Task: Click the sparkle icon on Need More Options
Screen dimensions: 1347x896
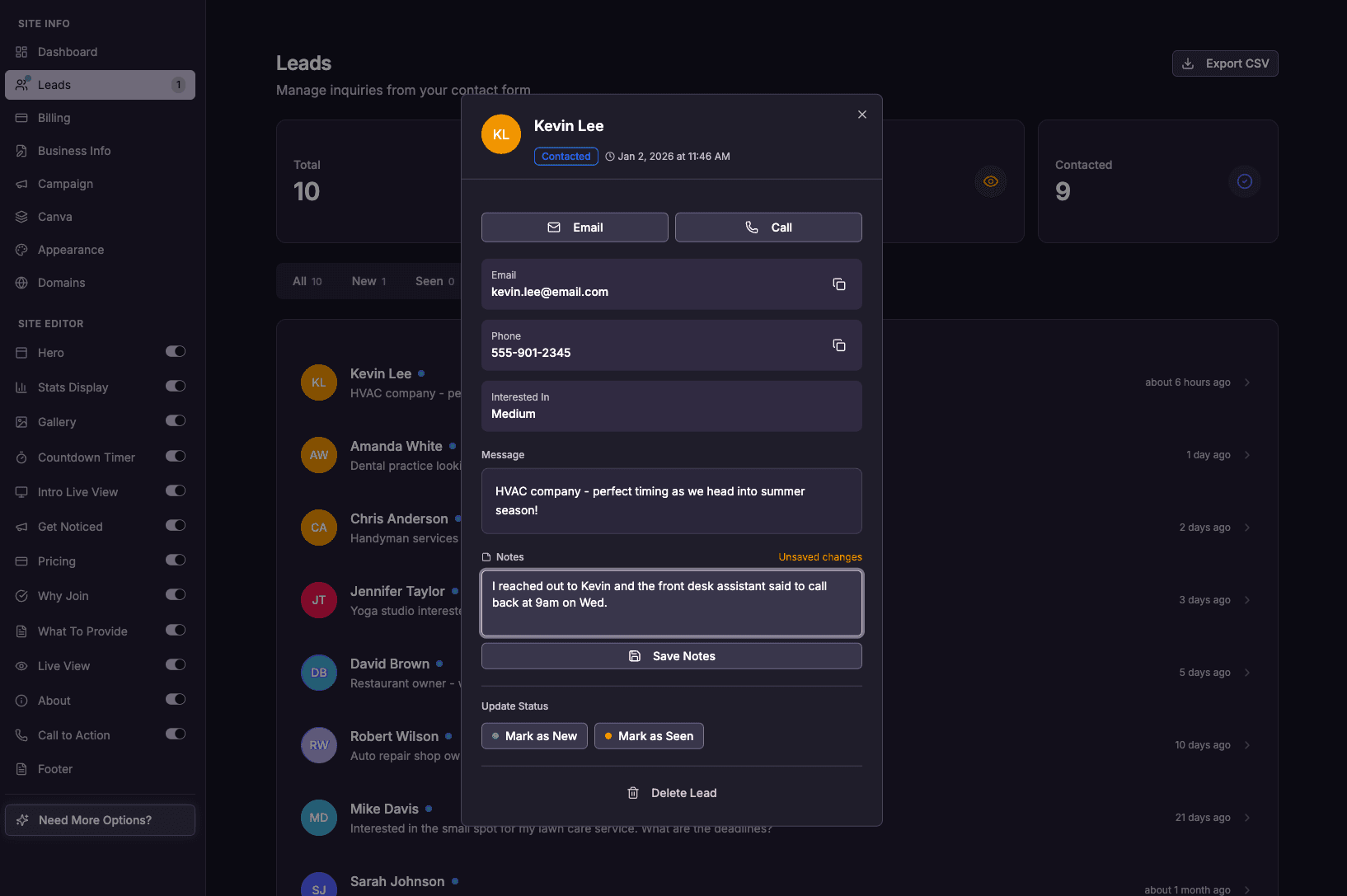Action: pos(22,819)
